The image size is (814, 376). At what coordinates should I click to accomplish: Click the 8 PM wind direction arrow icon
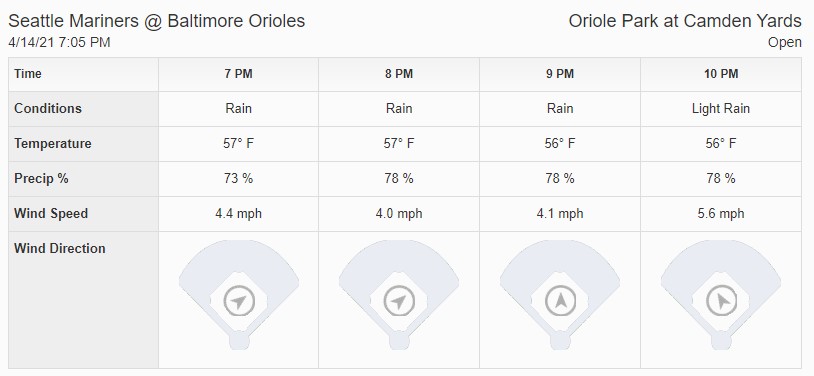point(399,301)
